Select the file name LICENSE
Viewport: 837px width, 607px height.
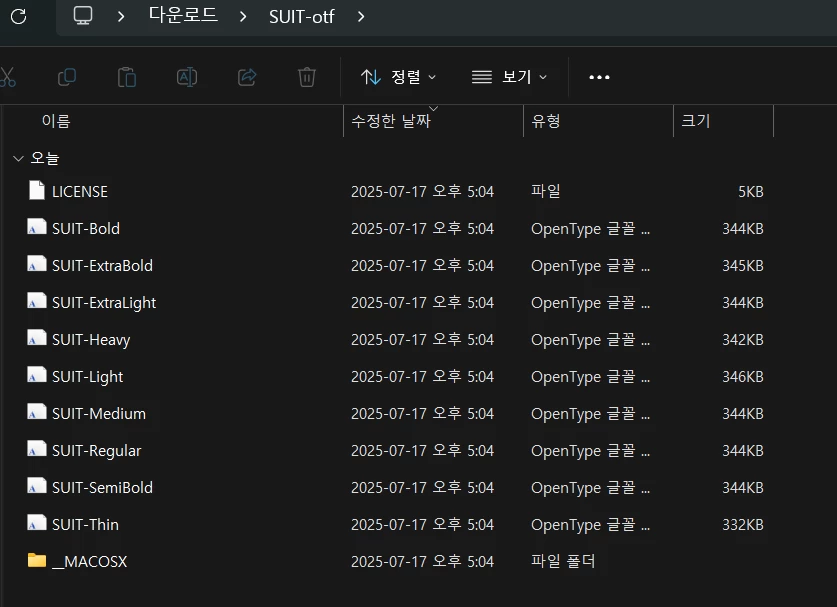(80, 192)
